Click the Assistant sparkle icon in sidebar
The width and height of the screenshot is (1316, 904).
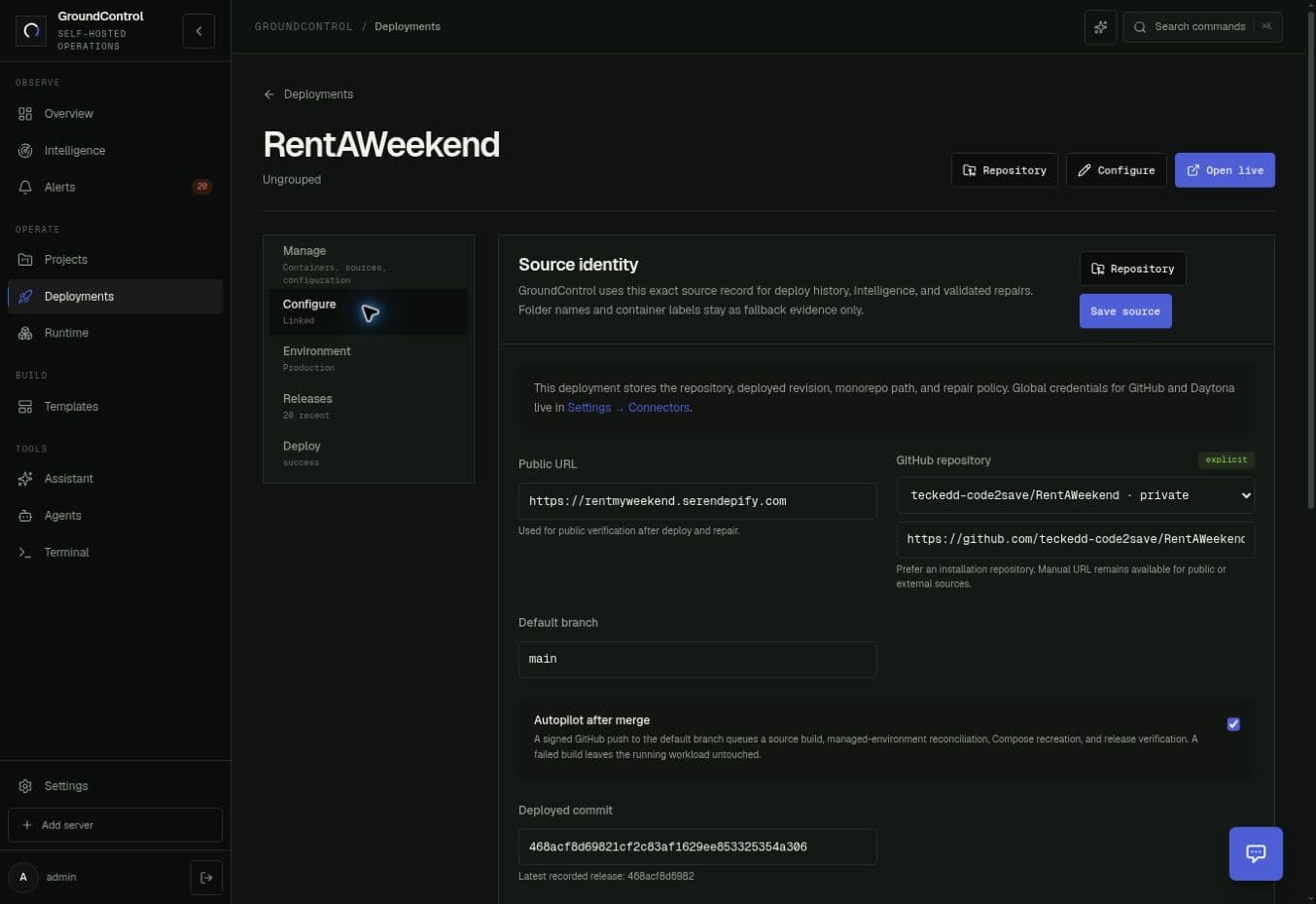tap(25, 479)
